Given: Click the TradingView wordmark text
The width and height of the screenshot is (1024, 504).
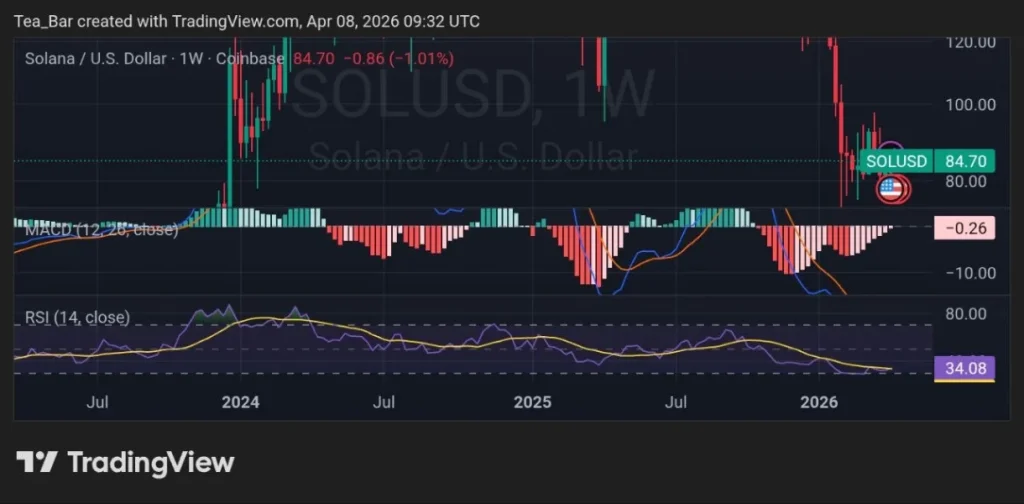Looking at the screenshot, I should tap(150, 462).
